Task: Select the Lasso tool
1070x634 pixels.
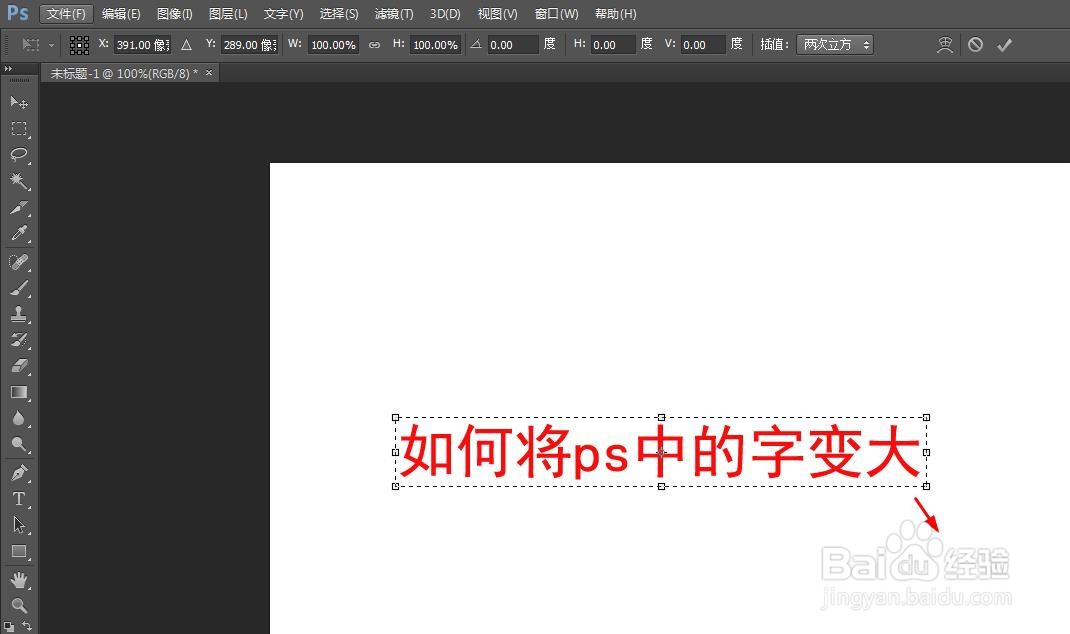Action: pyautogui.click(x=18, y=155)
